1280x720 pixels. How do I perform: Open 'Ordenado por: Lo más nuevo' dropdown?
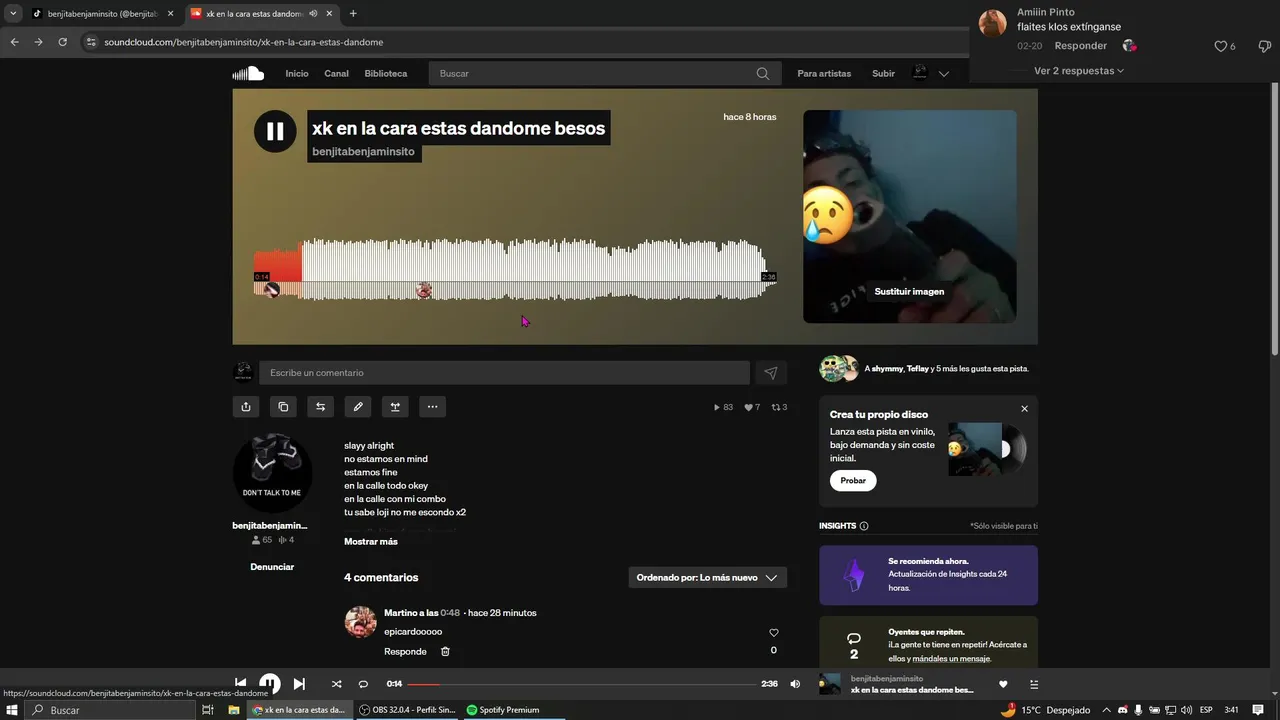tap(707, 577)
